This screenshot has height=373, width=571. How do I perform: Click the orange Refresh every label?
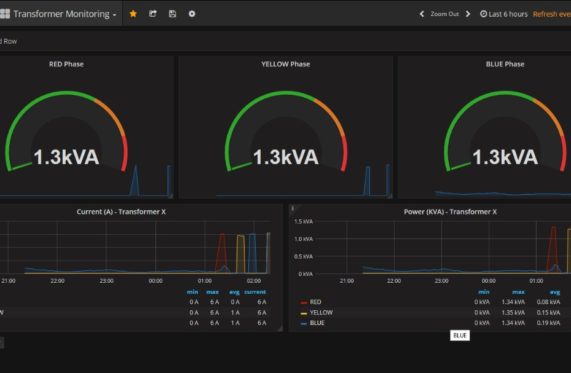pyautogui.click(x=552, y=14)
